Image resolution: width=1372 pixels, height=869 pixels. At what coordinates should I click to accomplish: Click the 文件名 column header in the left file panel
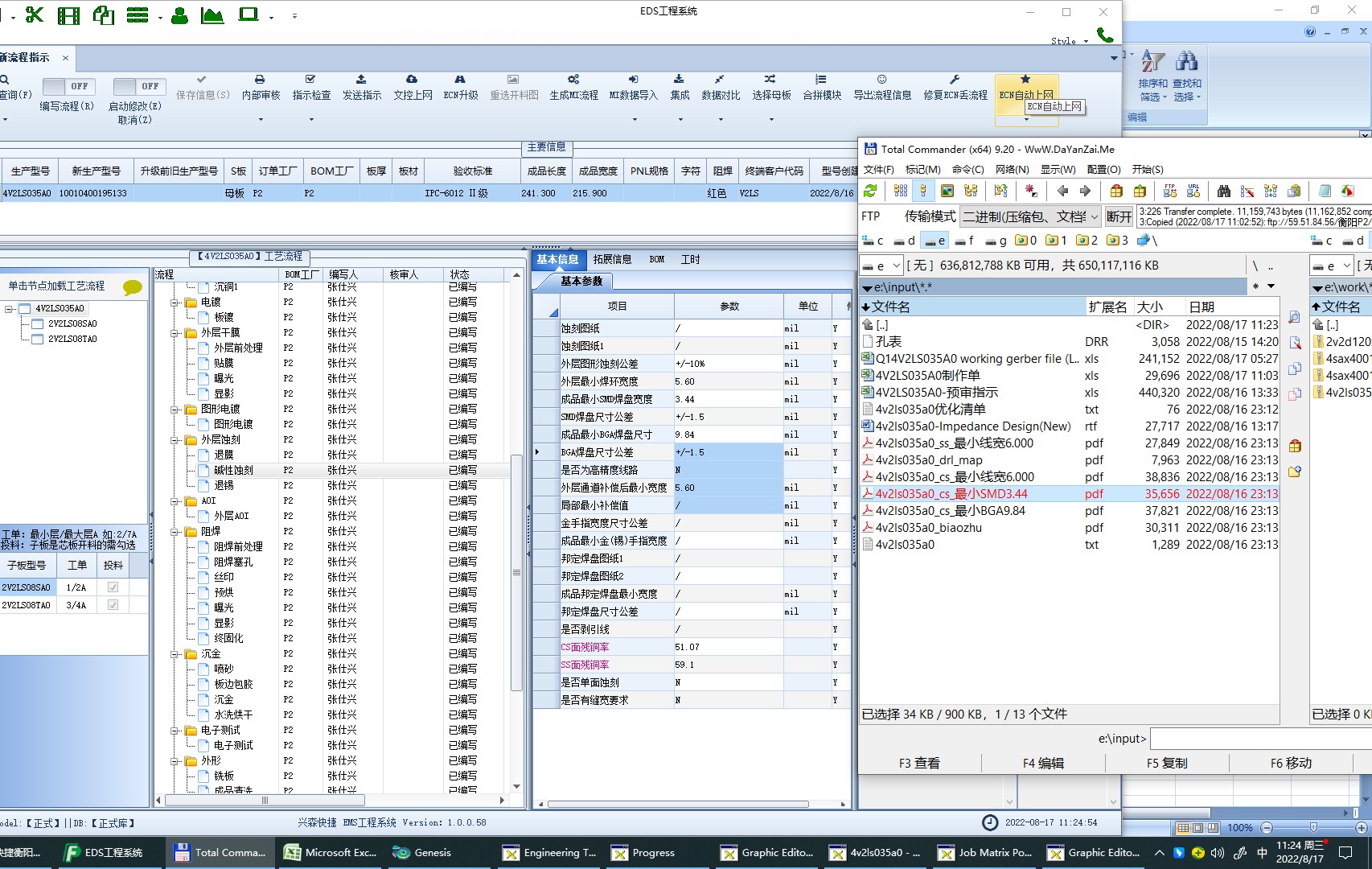973,307
